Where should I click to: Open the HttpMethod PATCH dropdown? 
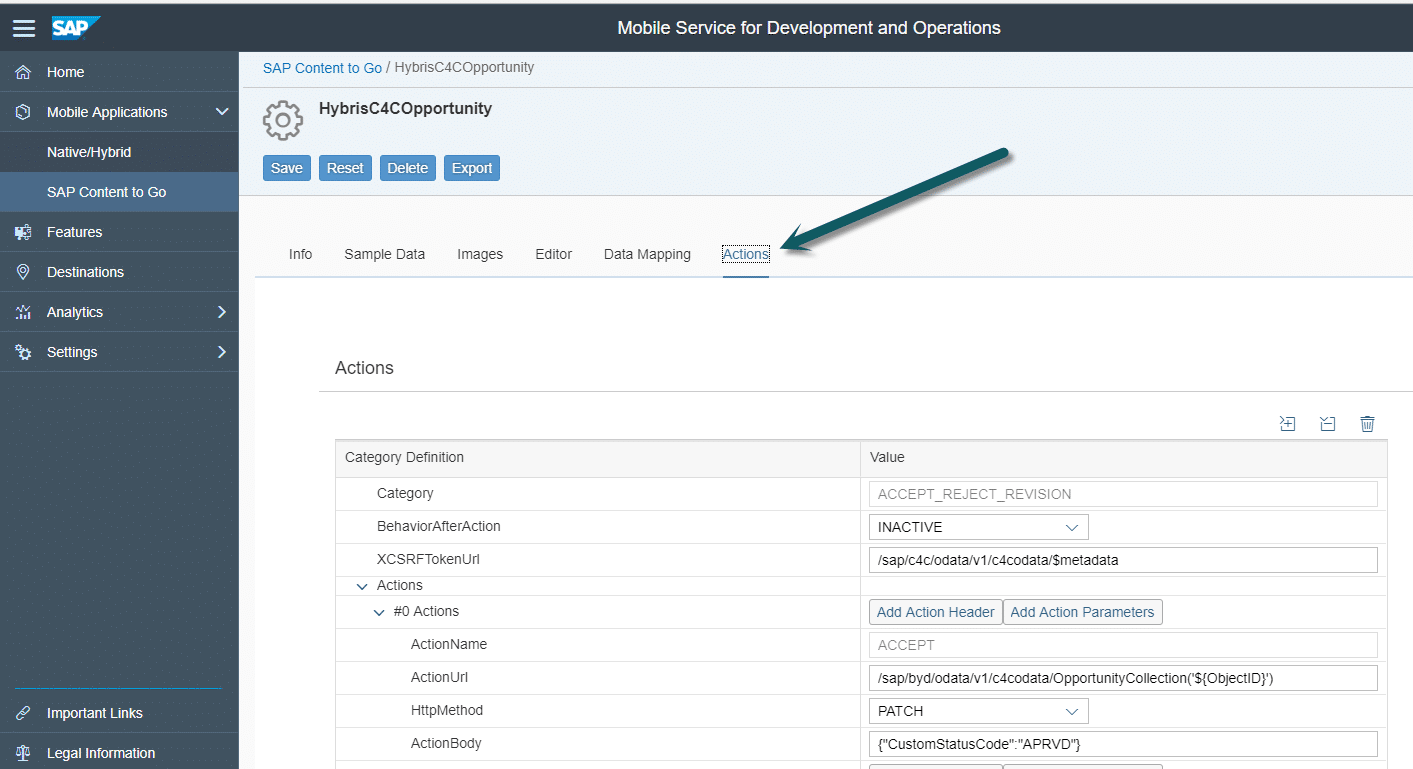tap(977, 711)
